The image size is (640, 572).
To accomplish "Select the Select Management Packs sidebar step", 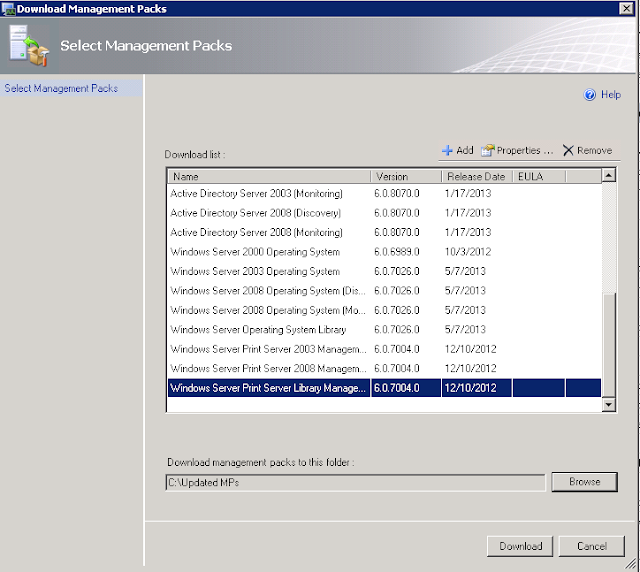I will coord(71,88).
